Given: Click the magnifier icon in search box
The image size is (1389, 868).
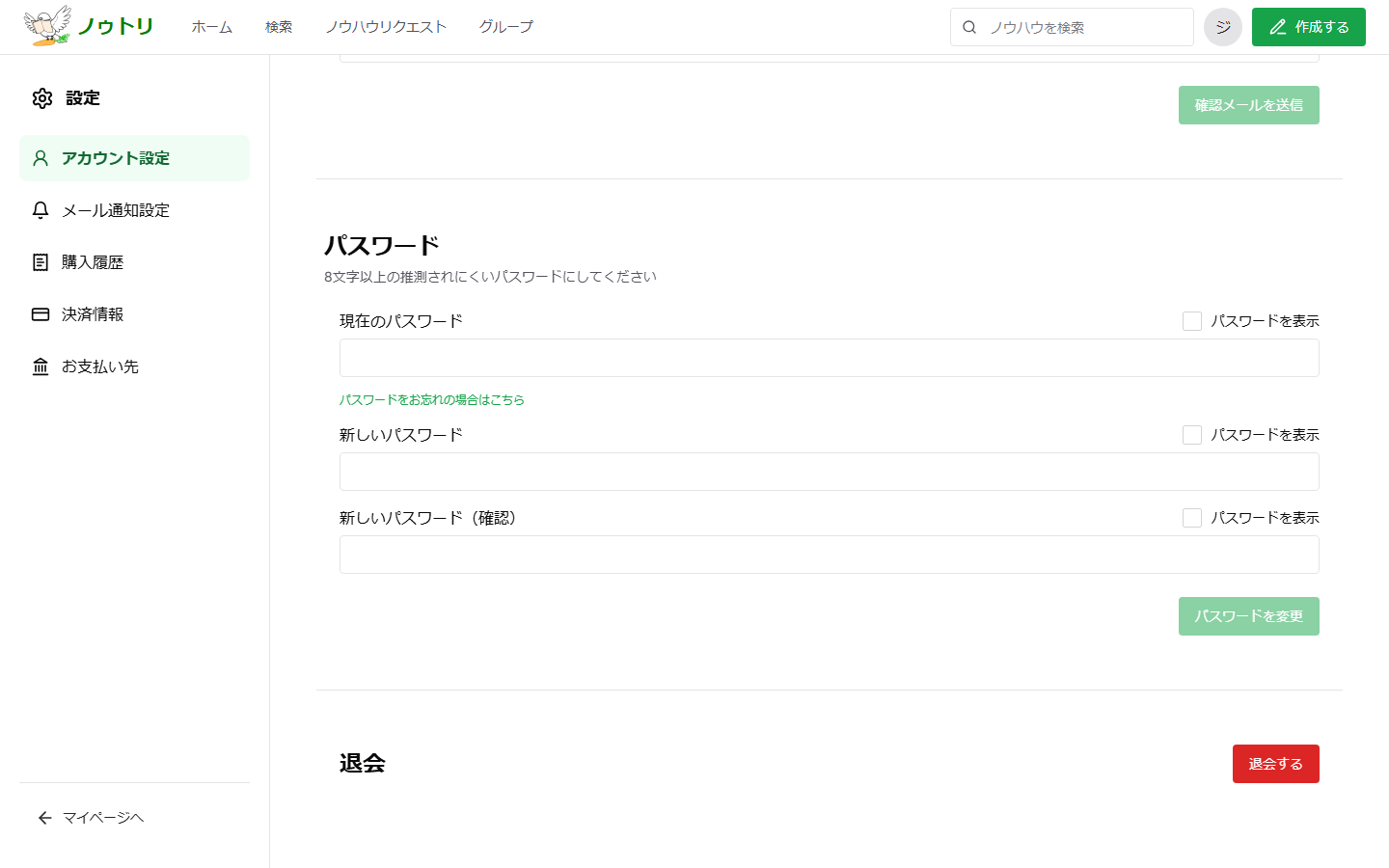Looking at the screenshot, I should tap(969, 27).
